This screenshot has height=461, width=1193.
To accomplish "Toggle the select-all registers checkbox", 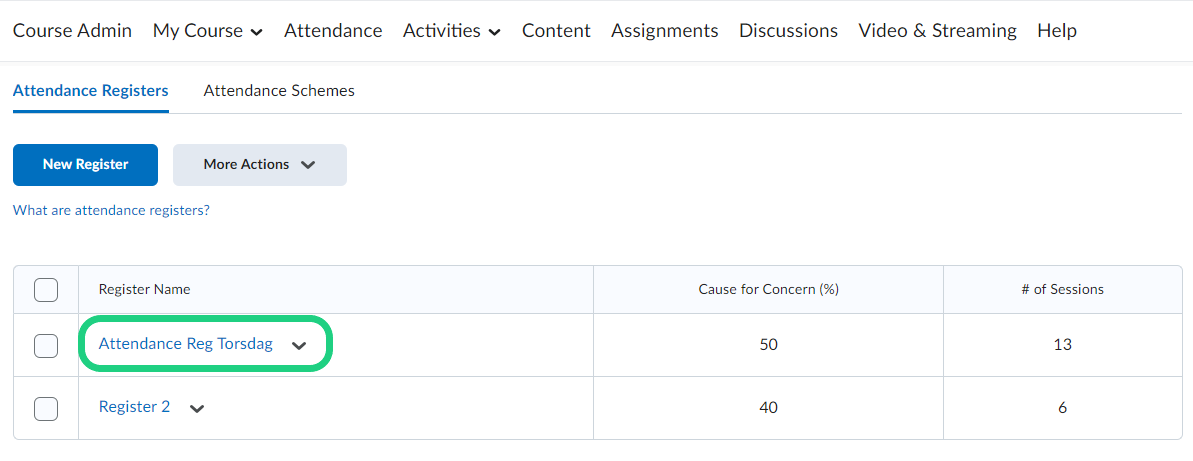I will (46, 290).
